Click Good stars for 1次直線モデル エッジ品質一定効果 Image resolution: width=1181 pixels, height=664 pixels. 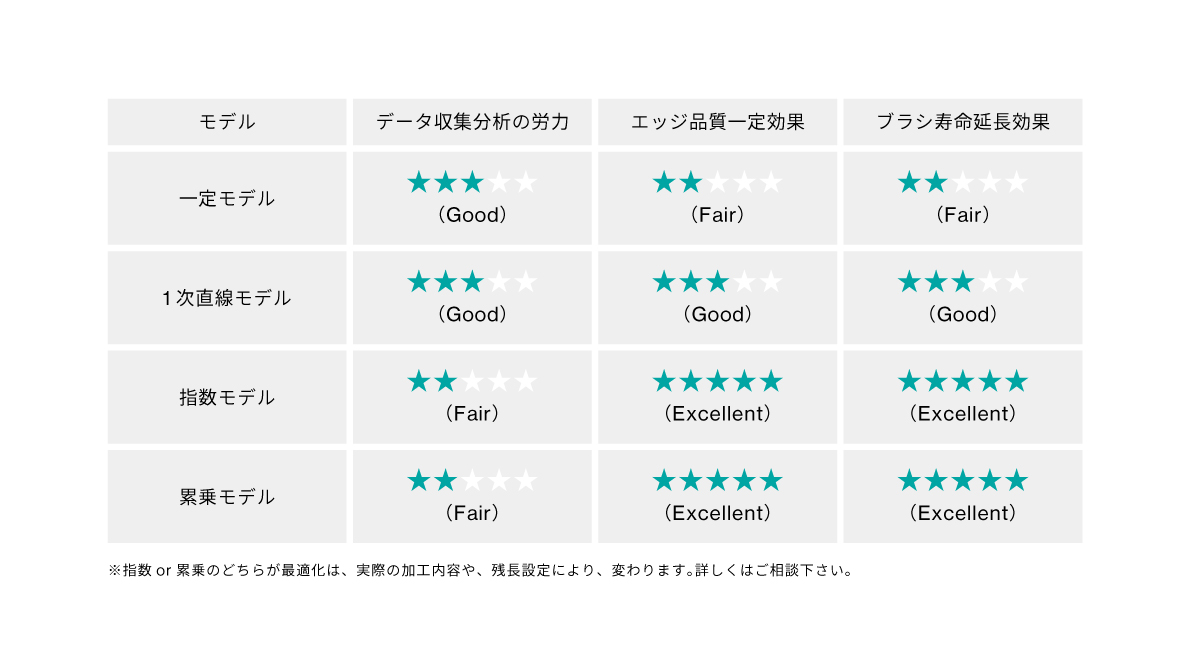[718, 282]
